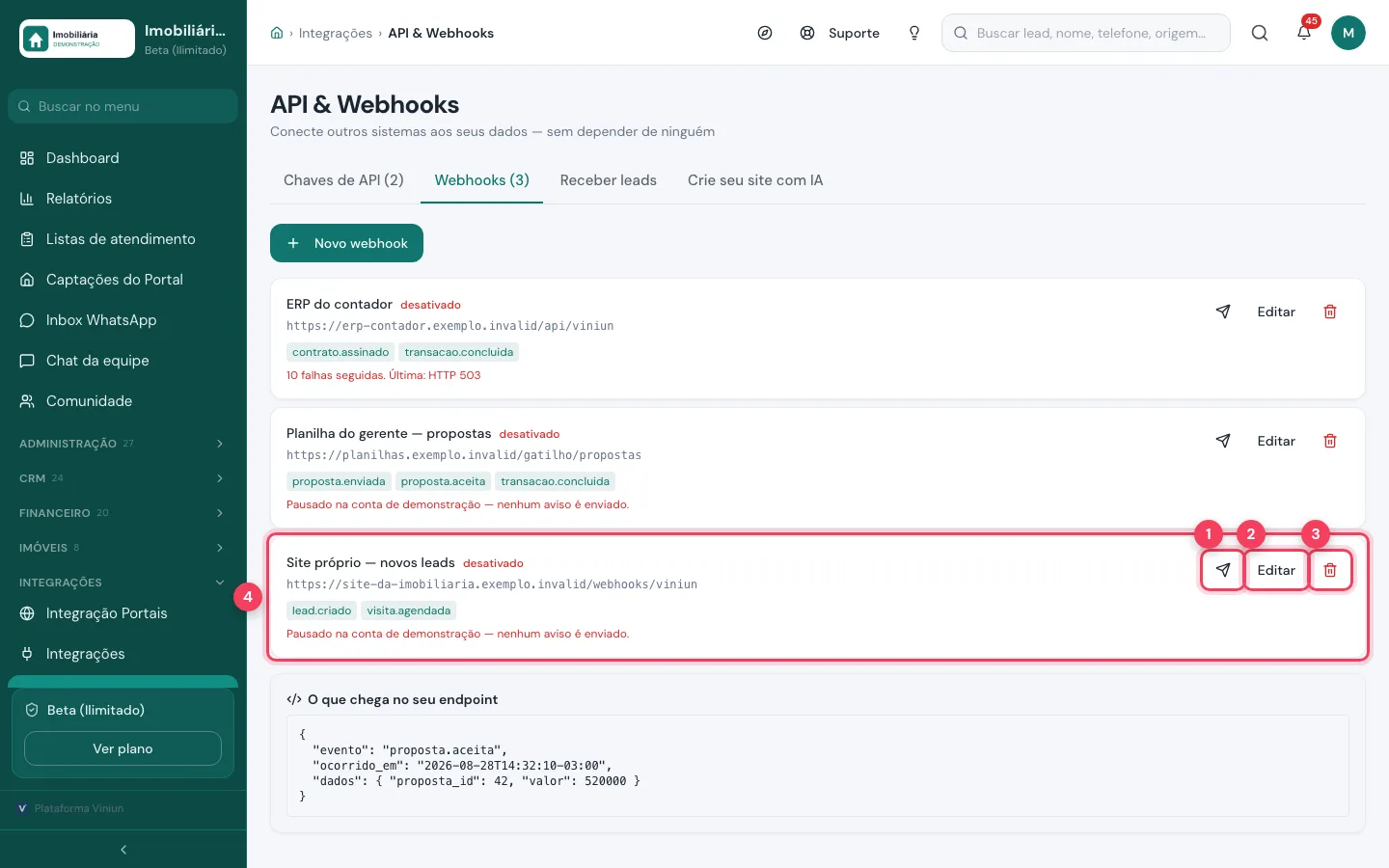The image size is (1389, 868).
Task: Focus the Buscar lead search field
Action: (1086, 33)
